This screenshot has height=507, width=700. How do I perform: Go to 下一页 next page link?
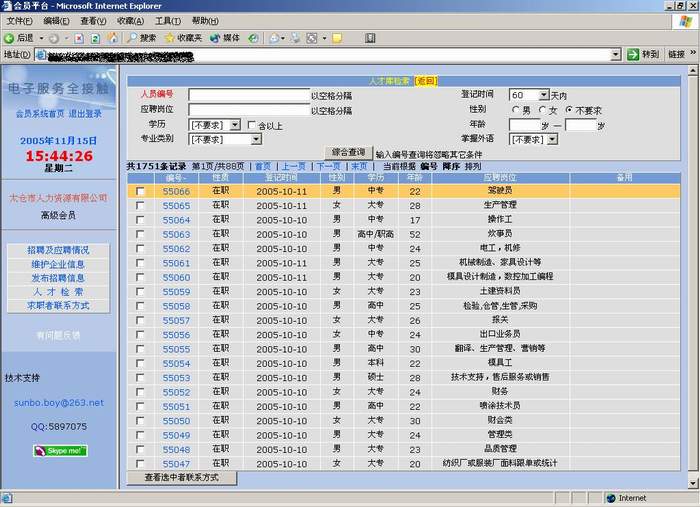coord(329,166)
